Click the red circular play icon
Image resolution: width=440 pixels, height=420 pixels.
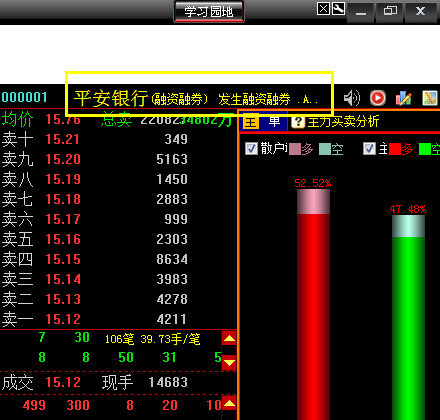pos(378,98)
